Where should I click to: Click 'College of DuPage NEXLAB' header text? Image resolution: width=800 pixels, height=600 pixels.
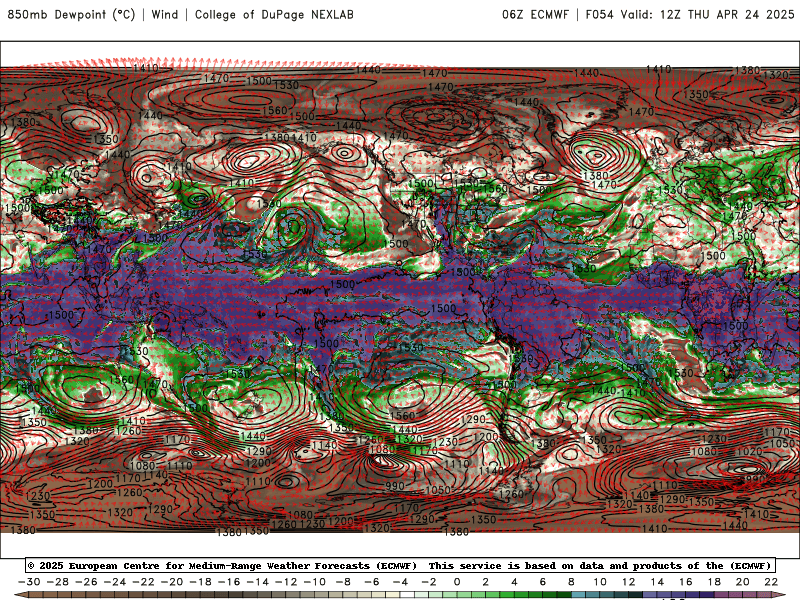[x=274, y=15]
